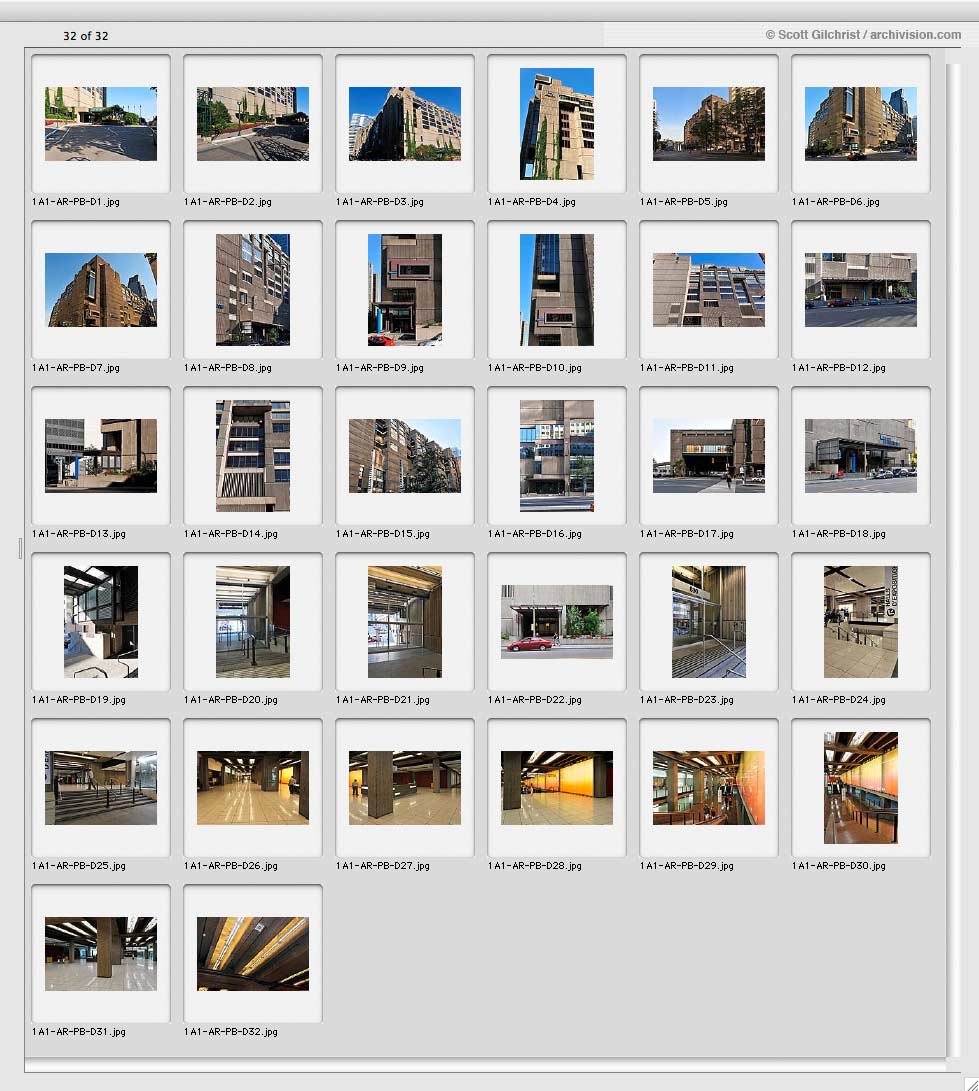Open thumbnail 1A1-AR-PB-D3.jpg
979x1091 pixels.
click(x=405, y=124)
